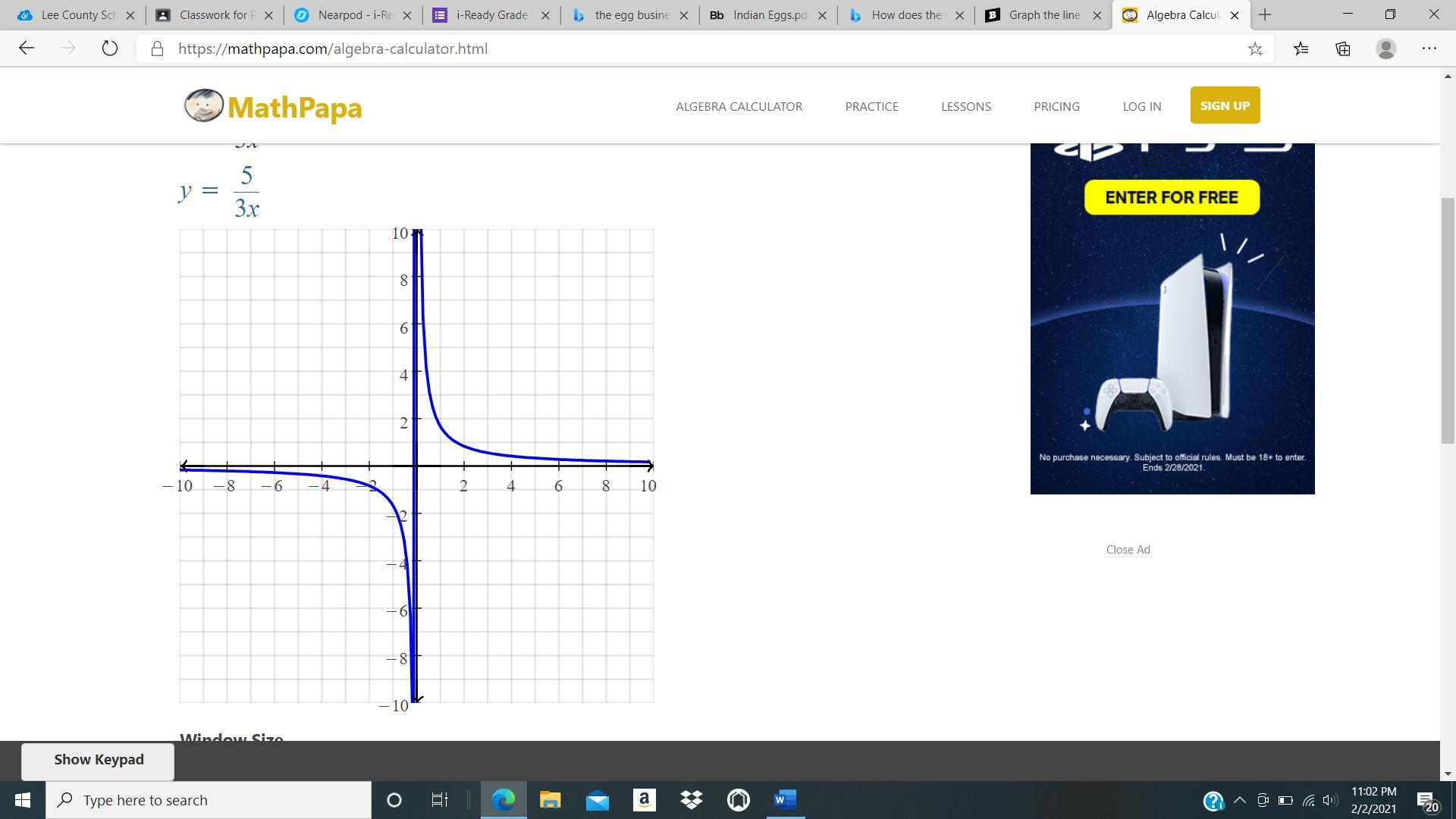Open Amazon app in taskbar
This screenshot has height=819, width=1456.
tap(644, 800)
